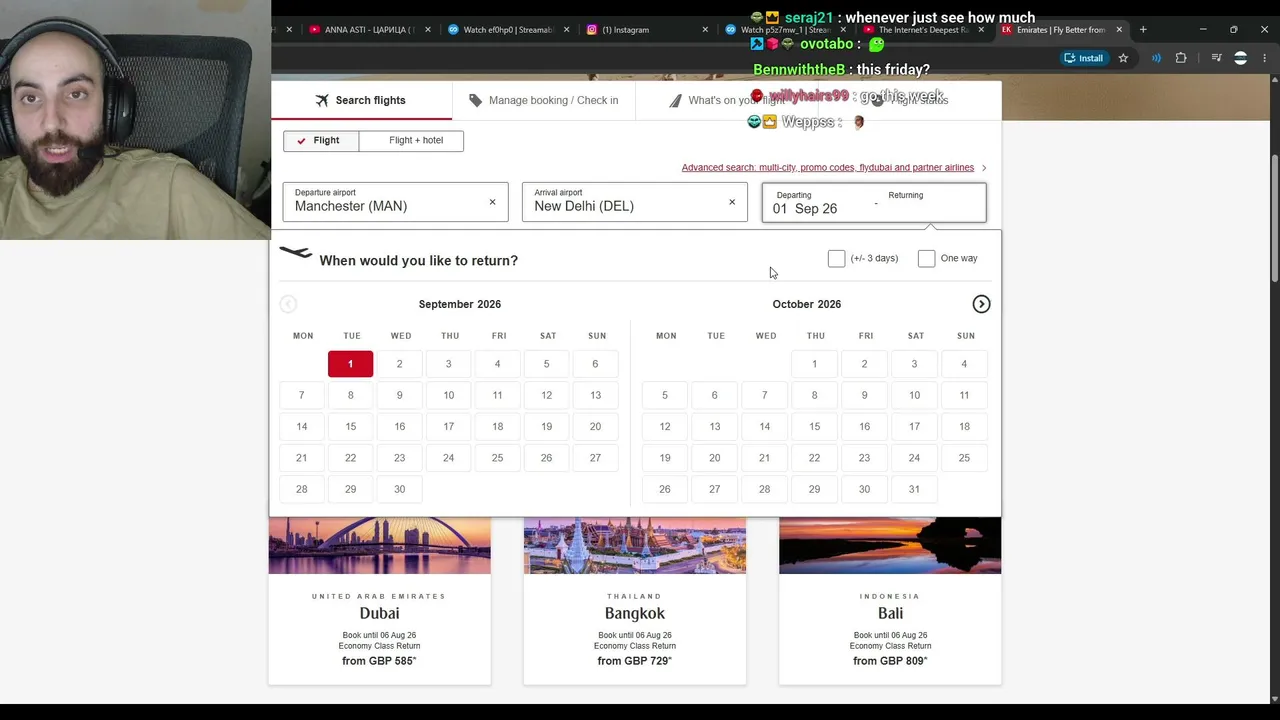This screenshot has height=720, width=1280.
Task: Click the Install app button
Action: tap(1084, 58)
